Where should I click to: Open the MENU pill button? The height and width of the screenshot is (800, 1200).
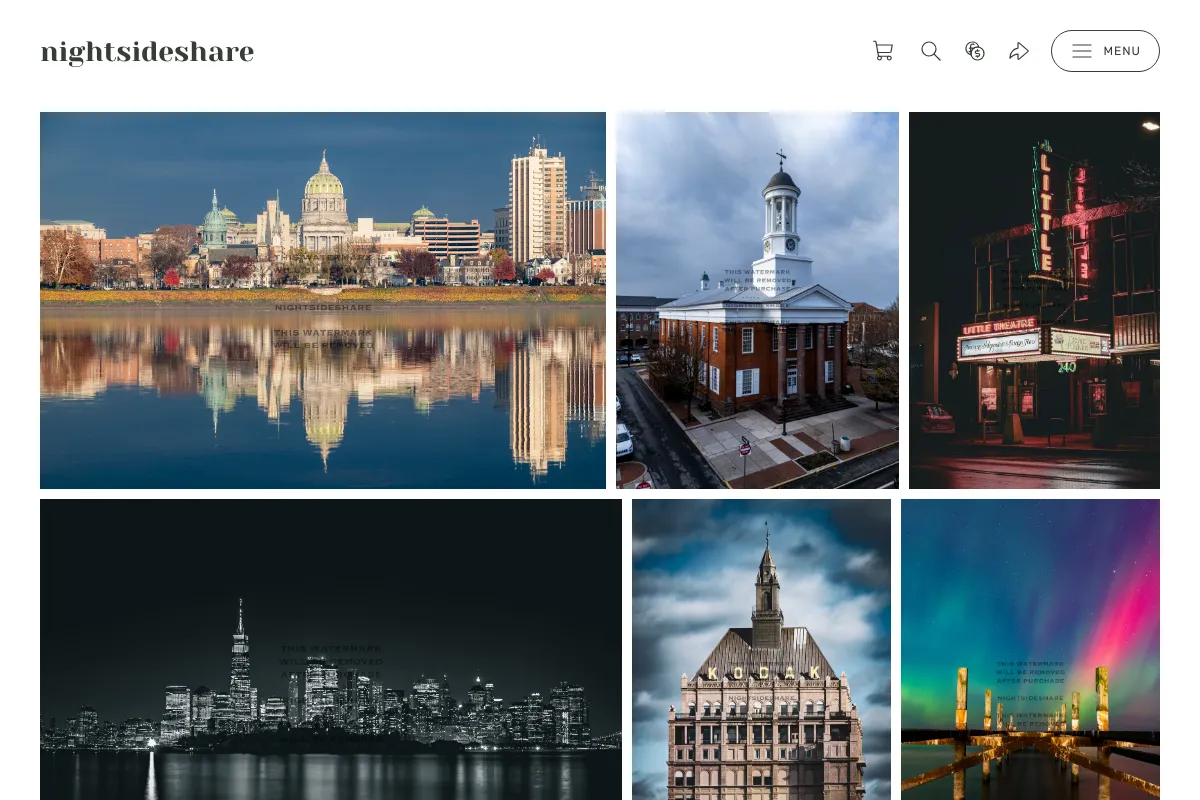coord(1105,51)
